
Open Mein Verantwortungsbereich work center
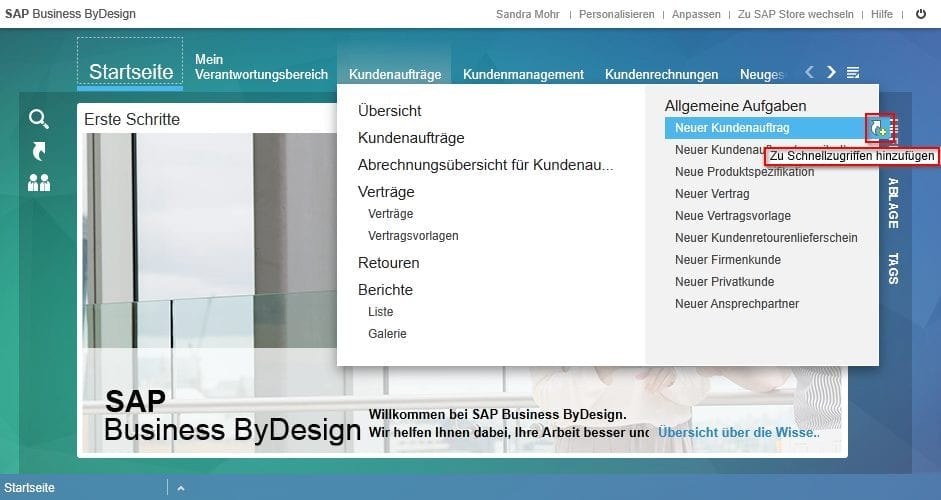pos(261,67)
